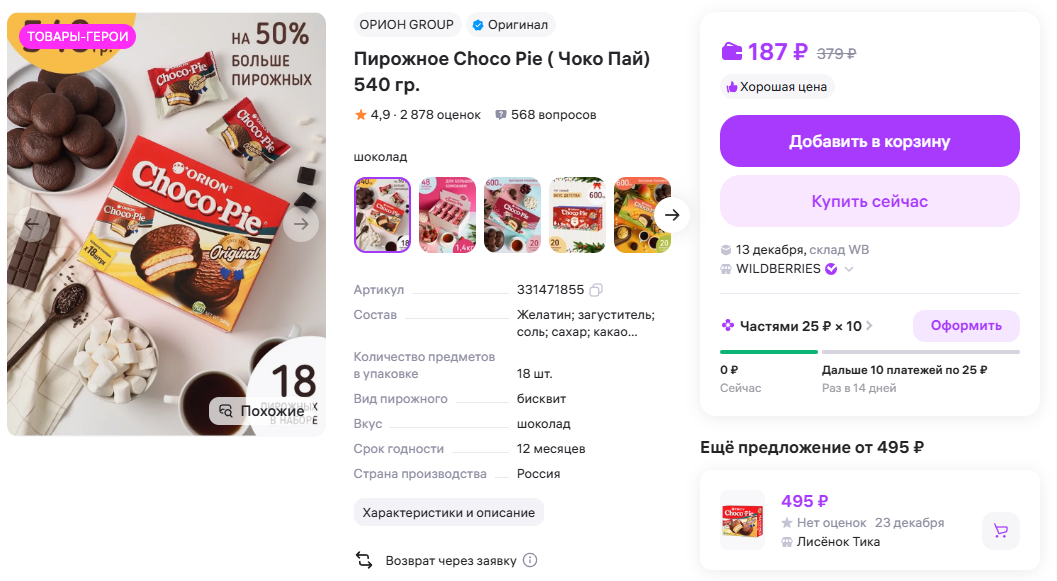Open "Характеристики и описание" section

448,513
